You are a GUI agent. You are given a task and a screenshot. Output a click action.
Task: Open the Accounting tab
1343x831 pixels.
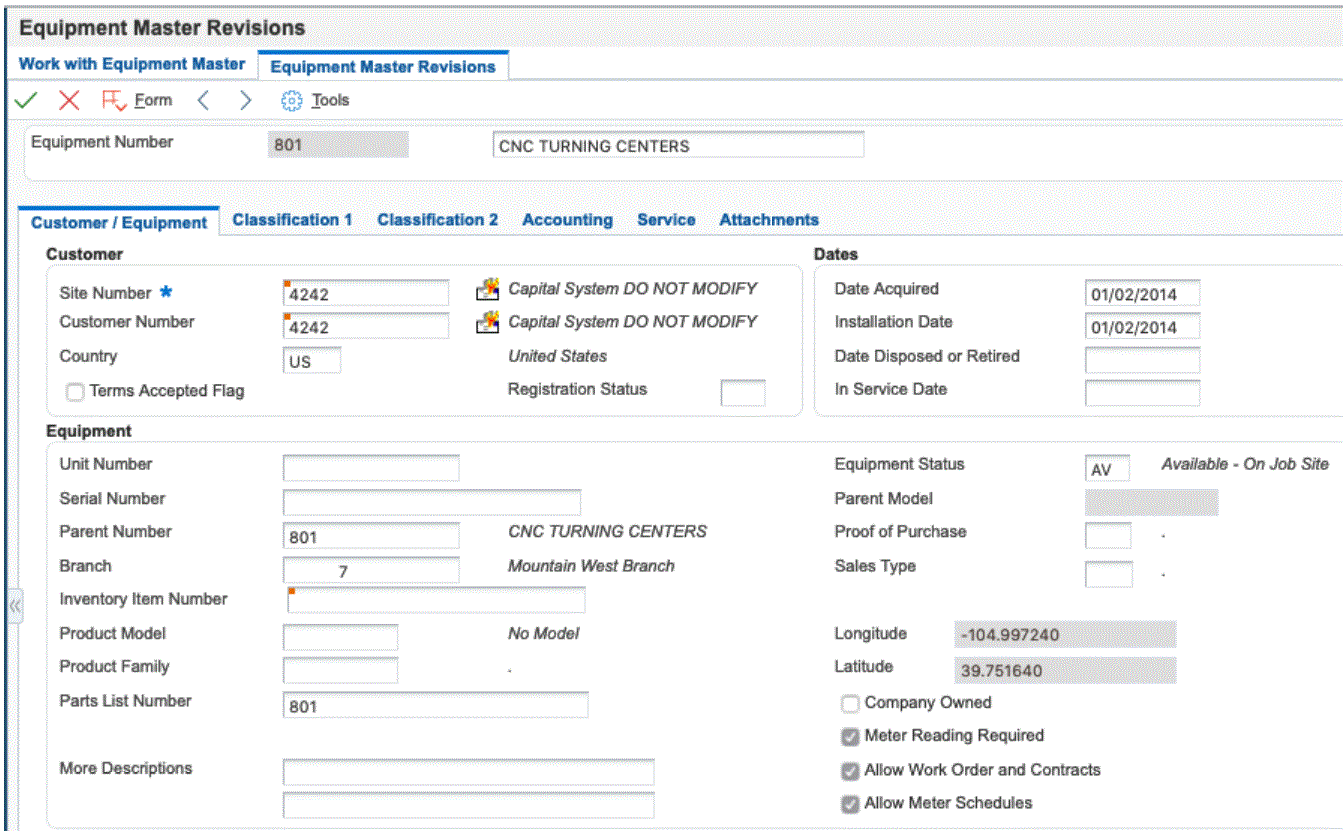(567, 220)
